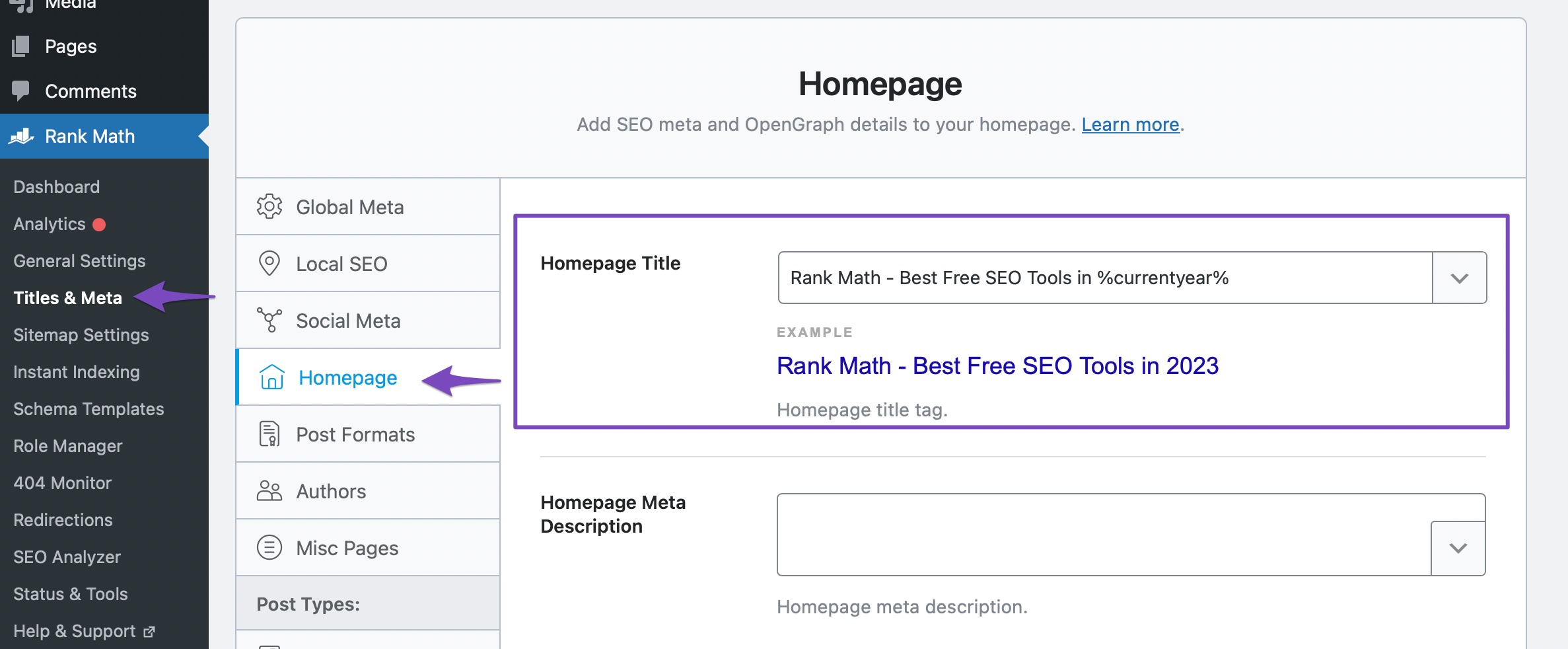This screenshot has width=1568, height=649.
Task: Open SEO Analyzer
Action: click(x=67, y=557)
